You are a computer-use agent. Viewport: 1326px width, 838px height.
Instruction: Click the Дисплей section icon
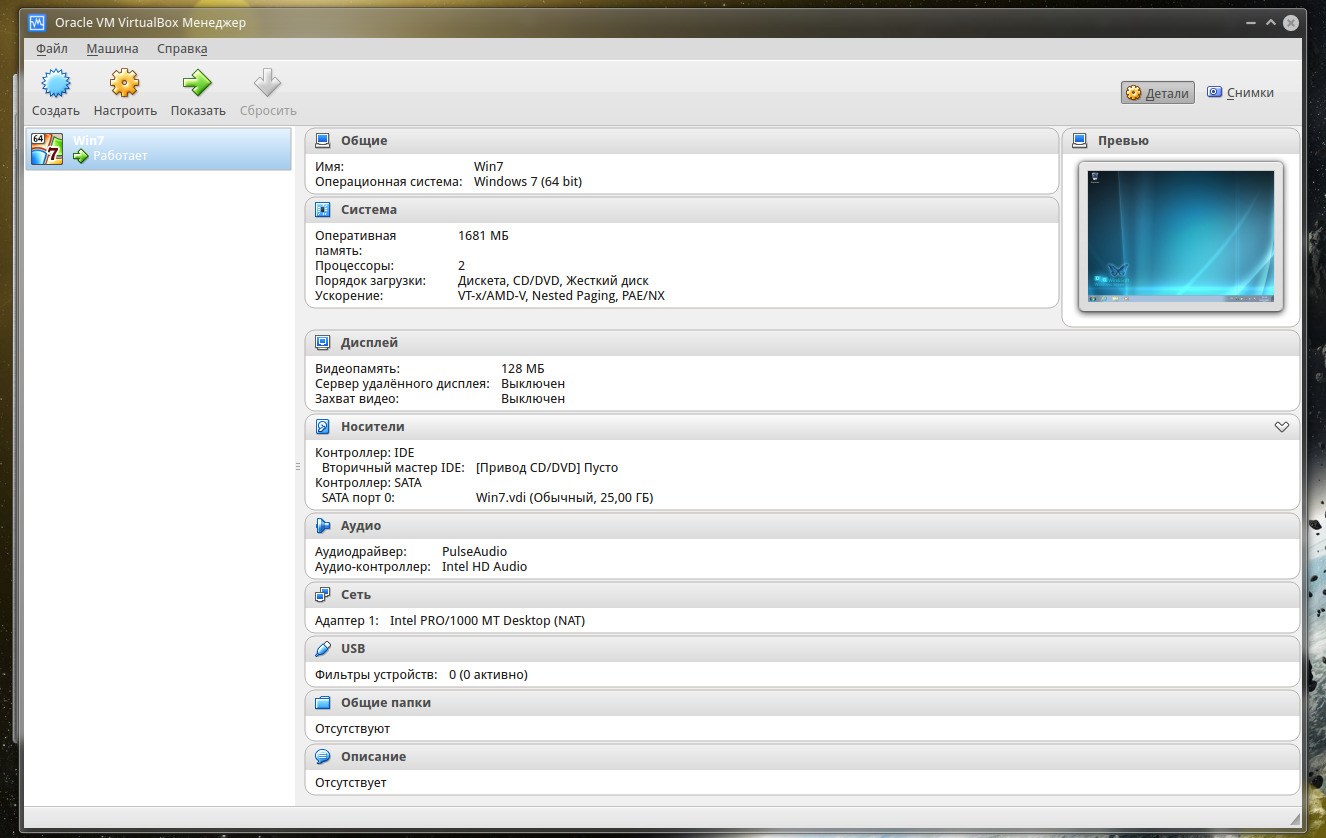(323, 343)
